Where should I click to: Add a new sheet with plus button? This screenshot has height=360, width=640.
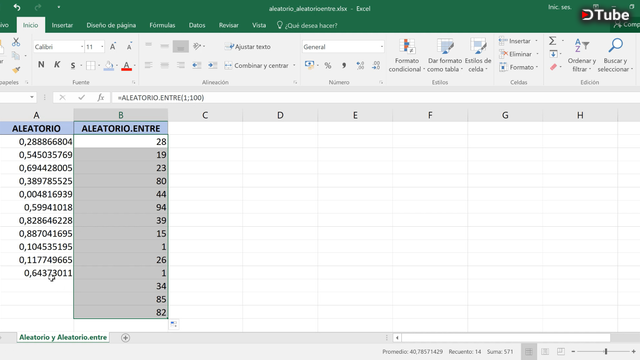(x=125, y=338)
